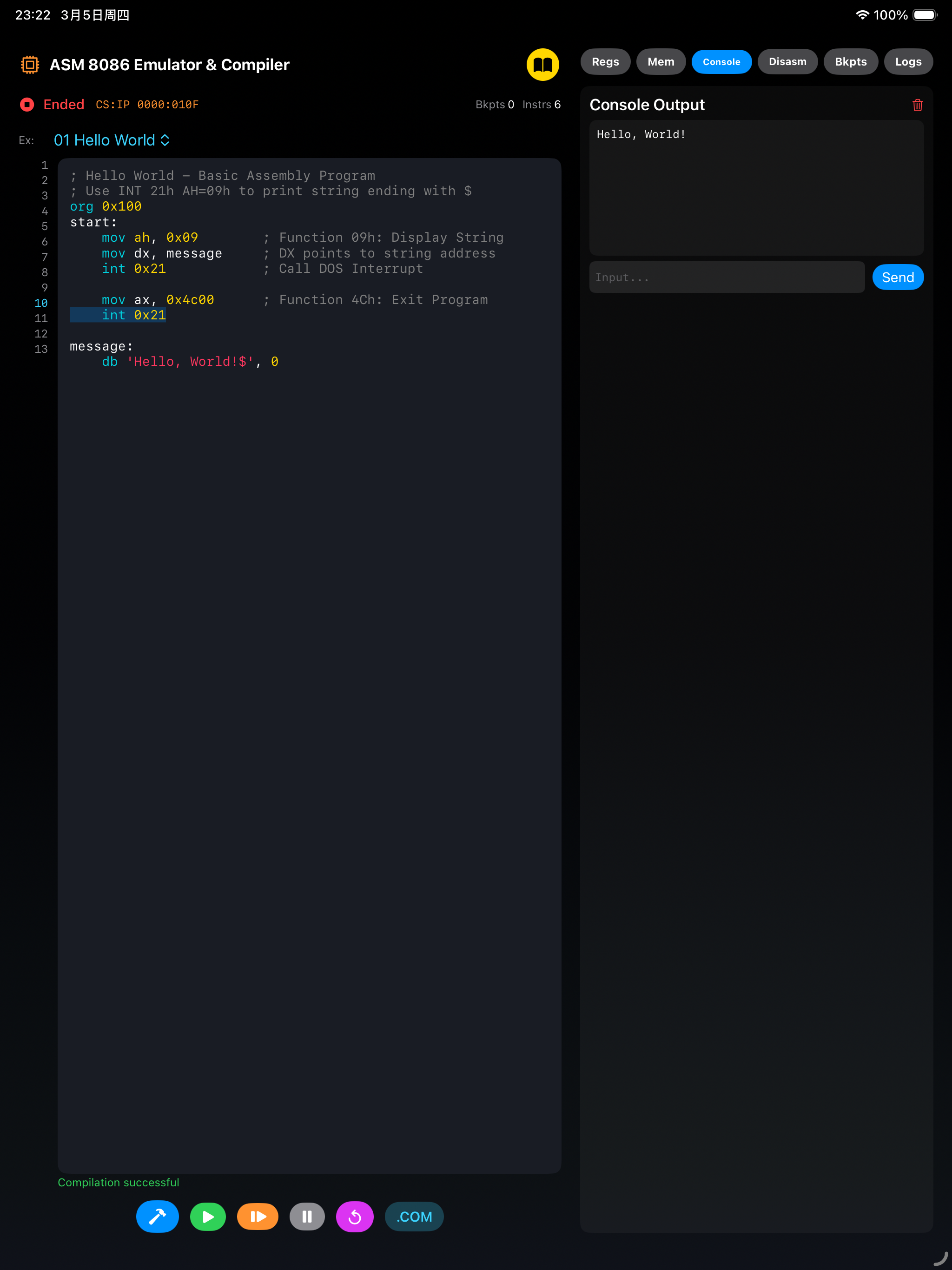Click the 'message:' label line
This screenshot has height=1270, width=952.
[x=102, y=346]
